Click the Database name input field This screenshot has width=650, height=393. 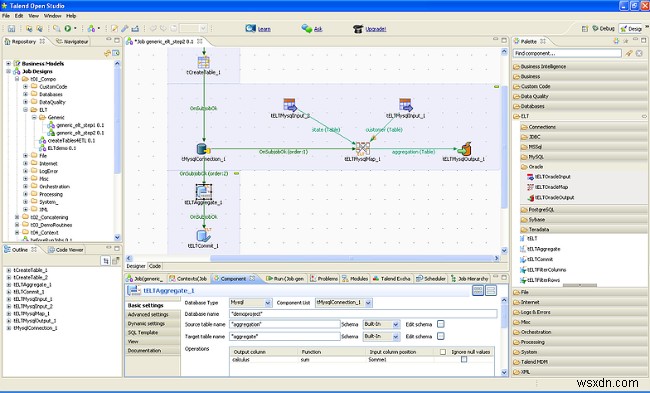(363, 314)
